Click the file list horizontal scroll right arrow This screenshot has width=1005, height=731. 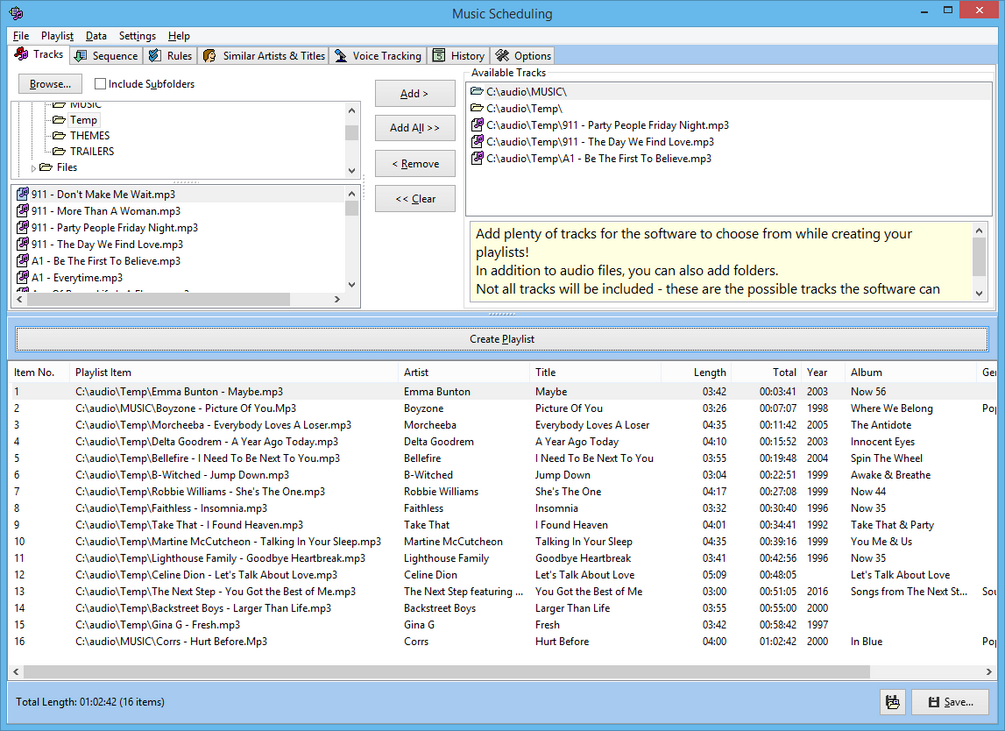click(x=337, y=299)
